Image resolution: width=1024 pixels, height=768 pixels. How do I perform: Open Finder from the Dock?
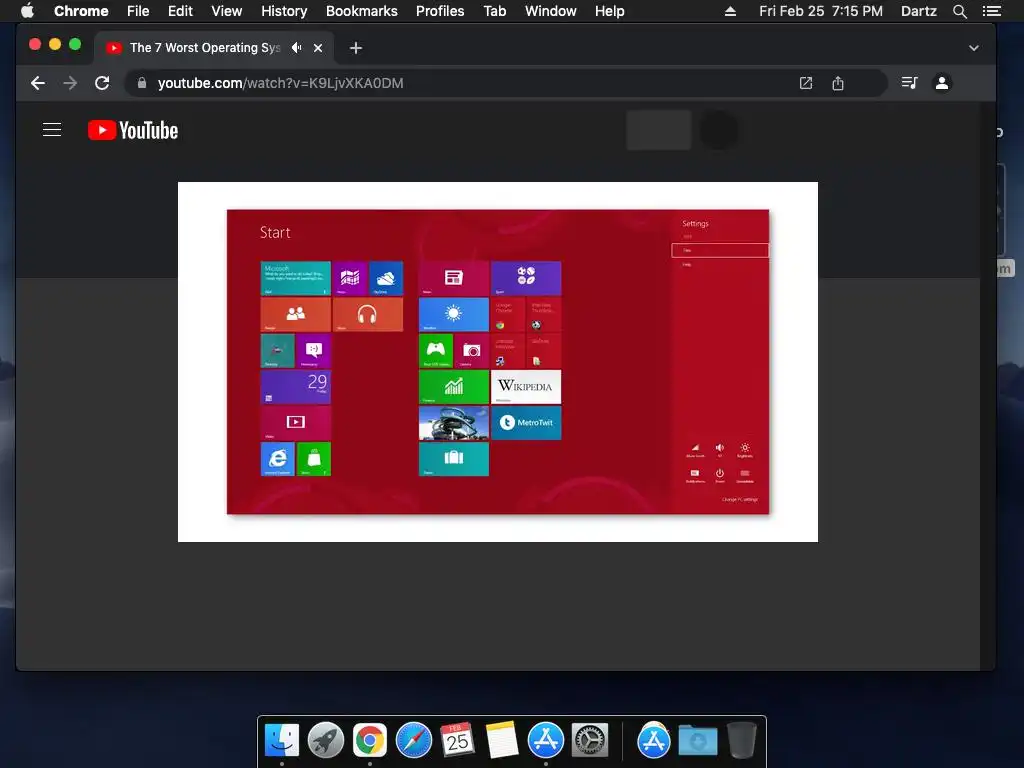282,740
